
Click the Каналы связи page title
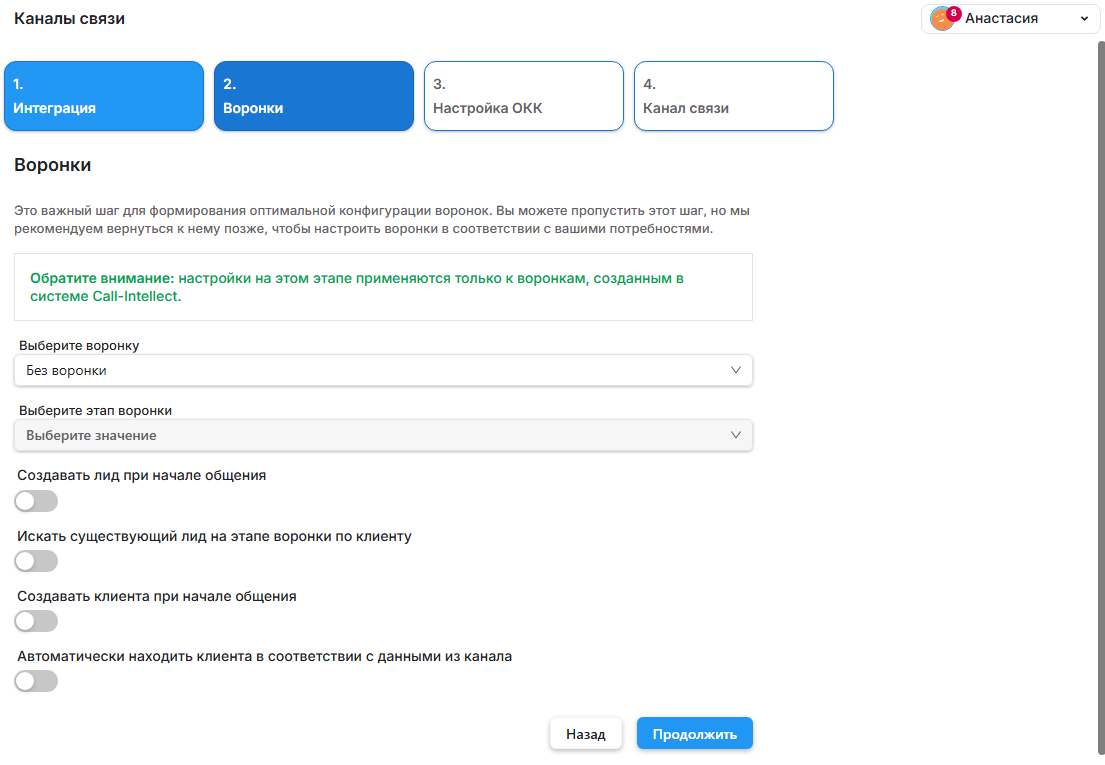pyautogui.click(x=70, y=18)
